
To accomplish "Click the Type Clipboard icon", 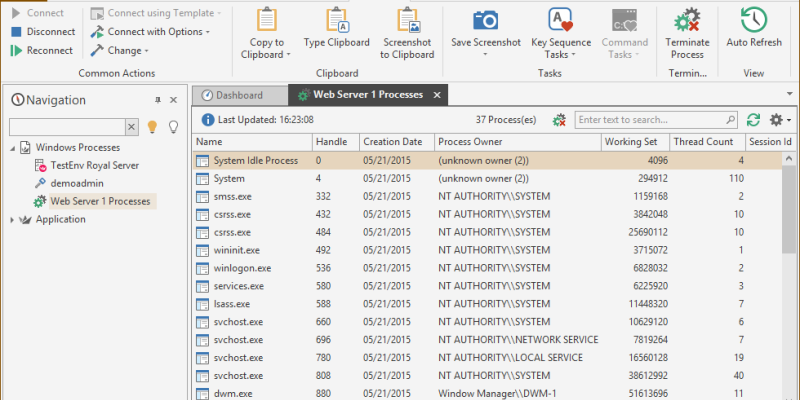I will (336, 21).
